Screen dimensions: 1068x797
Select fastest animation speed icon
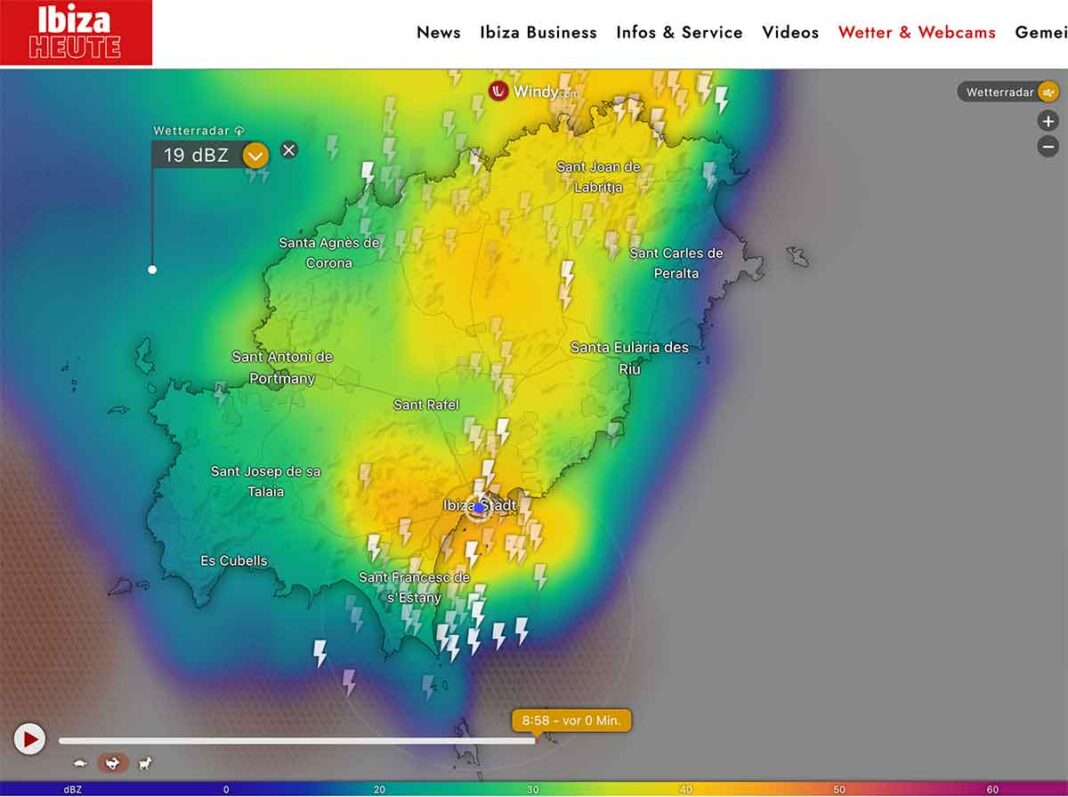145,764
